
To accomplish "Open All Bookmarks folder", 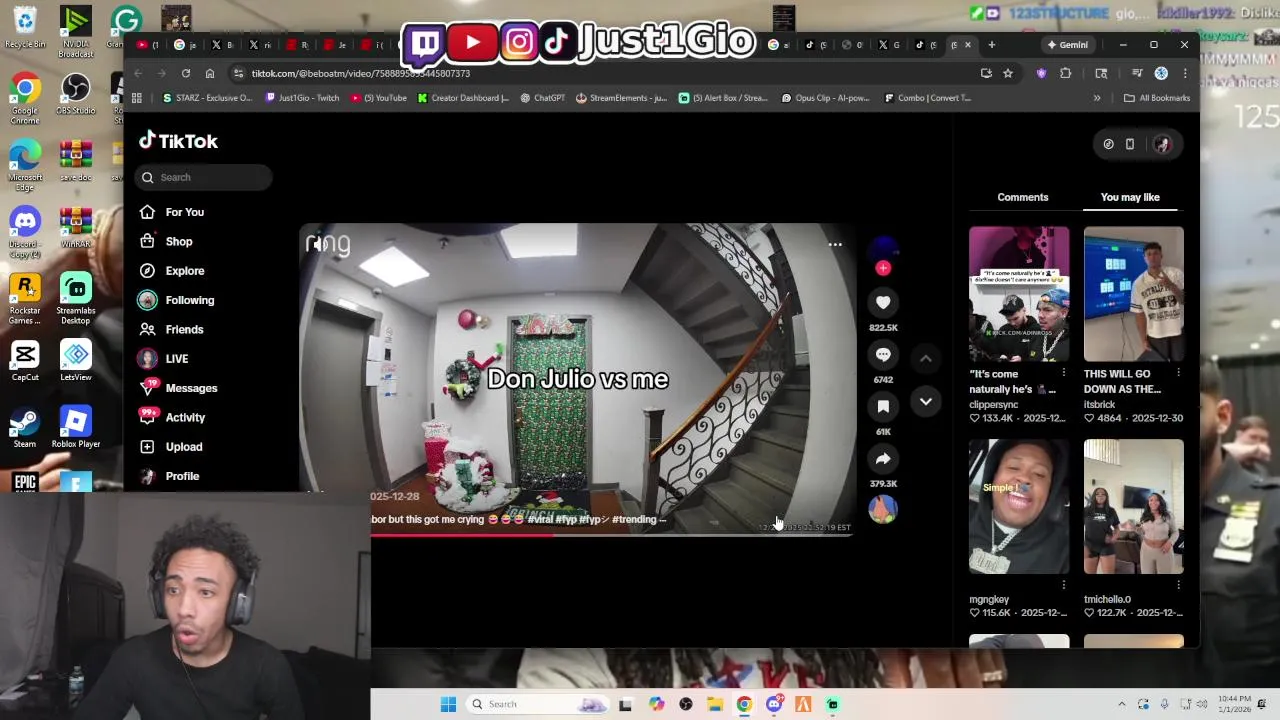I will (1157, 98).
